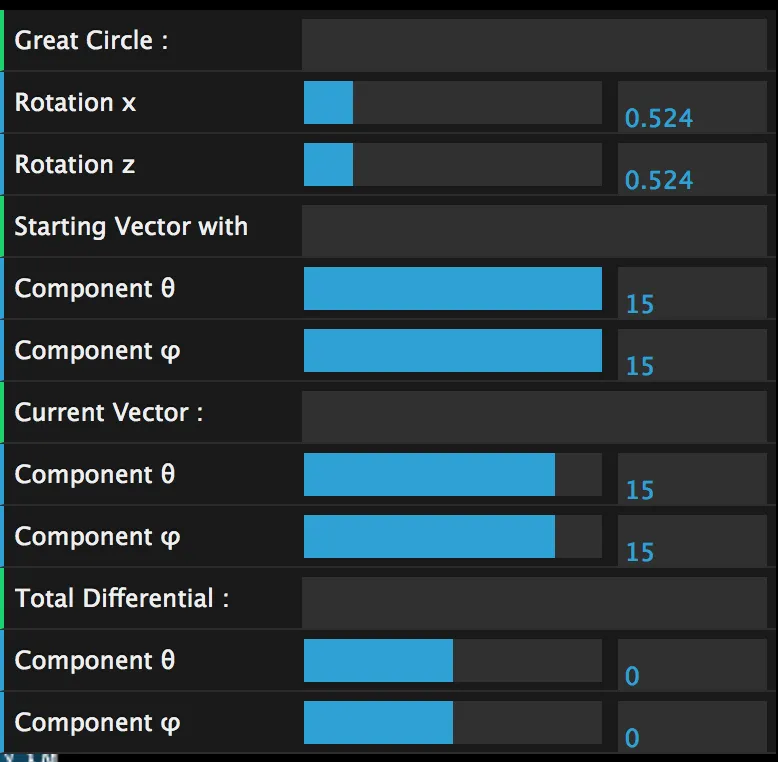Click the empty Great Circle text field

click(x=534, y=42)
